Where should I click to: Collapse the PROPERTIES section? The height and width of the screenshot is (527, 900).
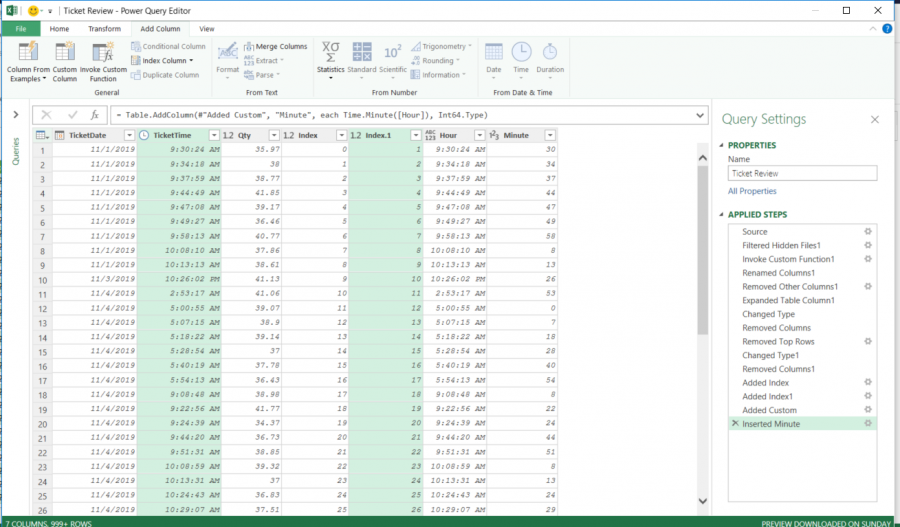click(x=721, y=145)
